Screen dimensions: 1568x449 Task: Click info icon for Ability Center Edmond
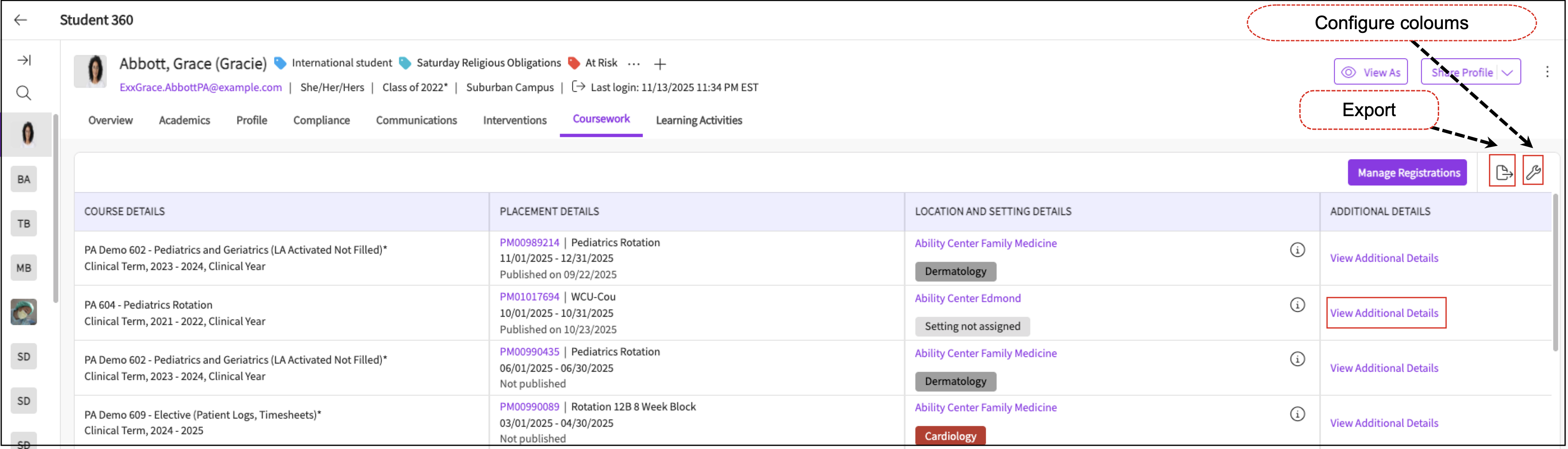point(1297,305)
